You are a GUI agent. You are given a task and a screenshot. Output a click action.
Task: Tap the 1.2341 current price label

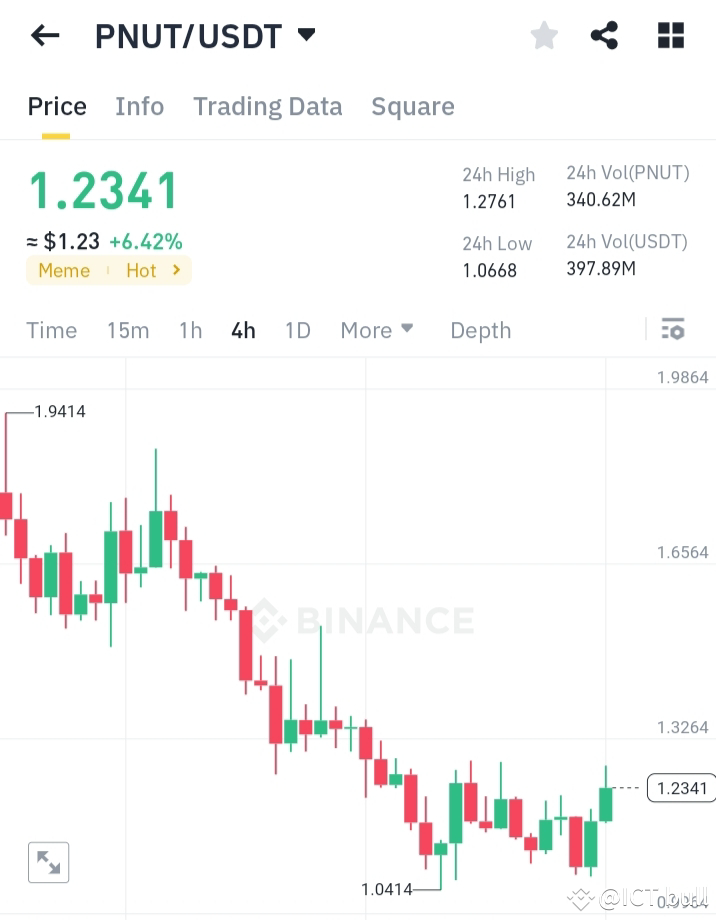point(681,788)
